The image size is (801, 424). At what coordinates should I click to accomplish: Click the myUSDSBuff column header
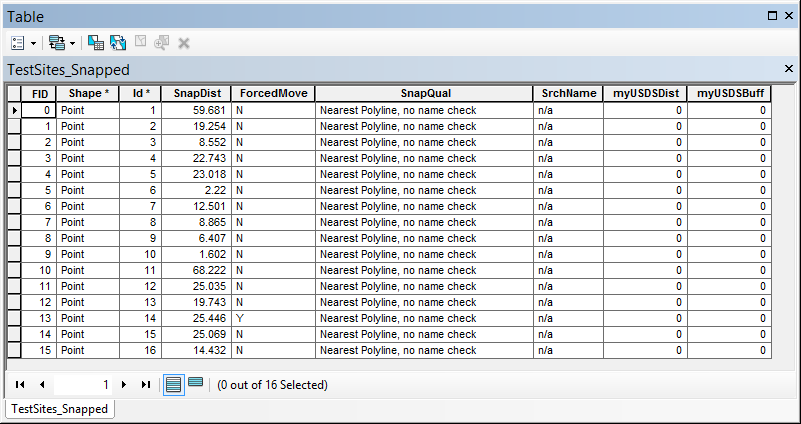tap(729, 93)
